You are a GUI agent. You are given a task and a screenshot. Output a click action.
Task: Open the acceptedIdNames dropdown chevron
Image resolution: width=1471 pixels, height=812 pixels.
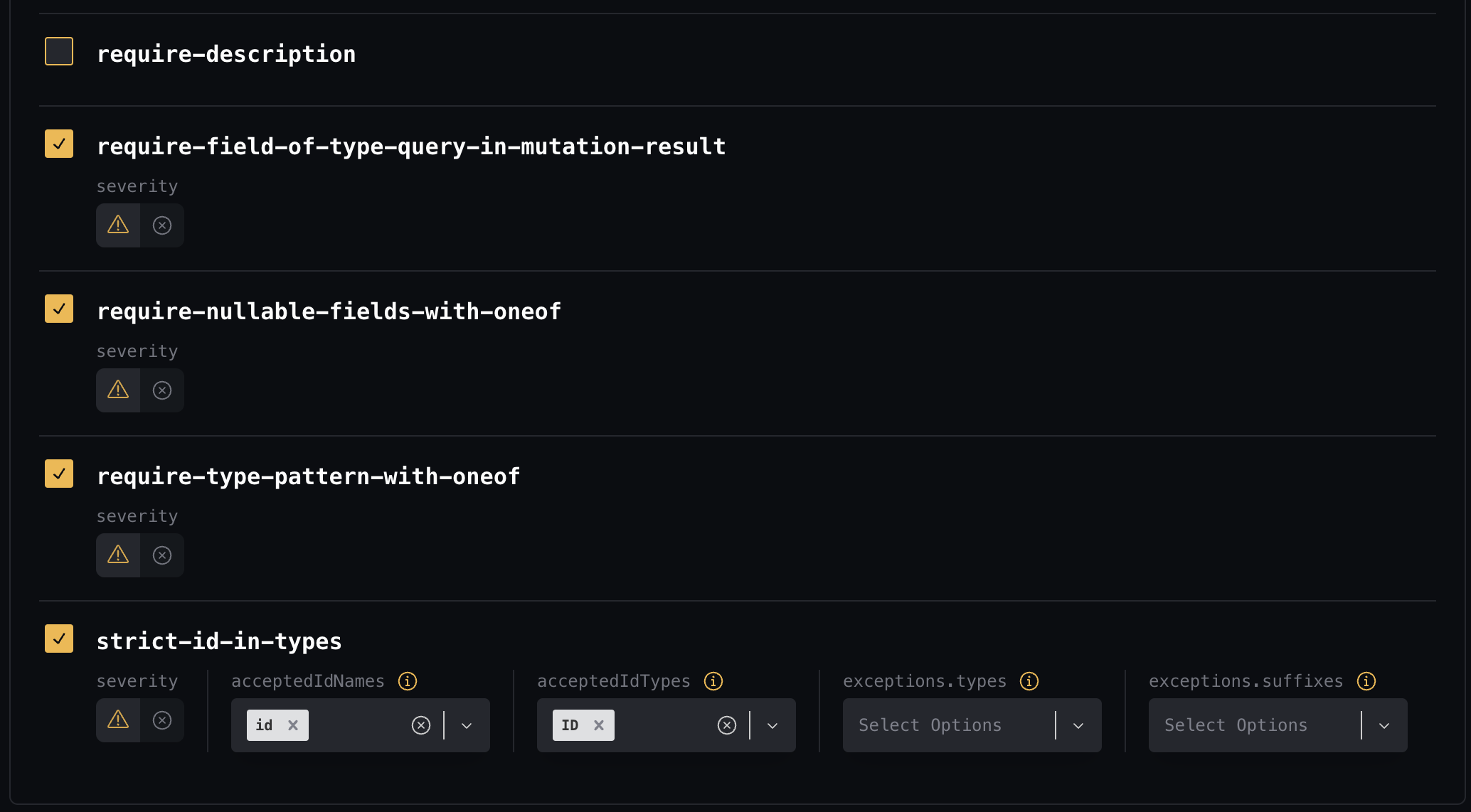(x=467, y=725)
